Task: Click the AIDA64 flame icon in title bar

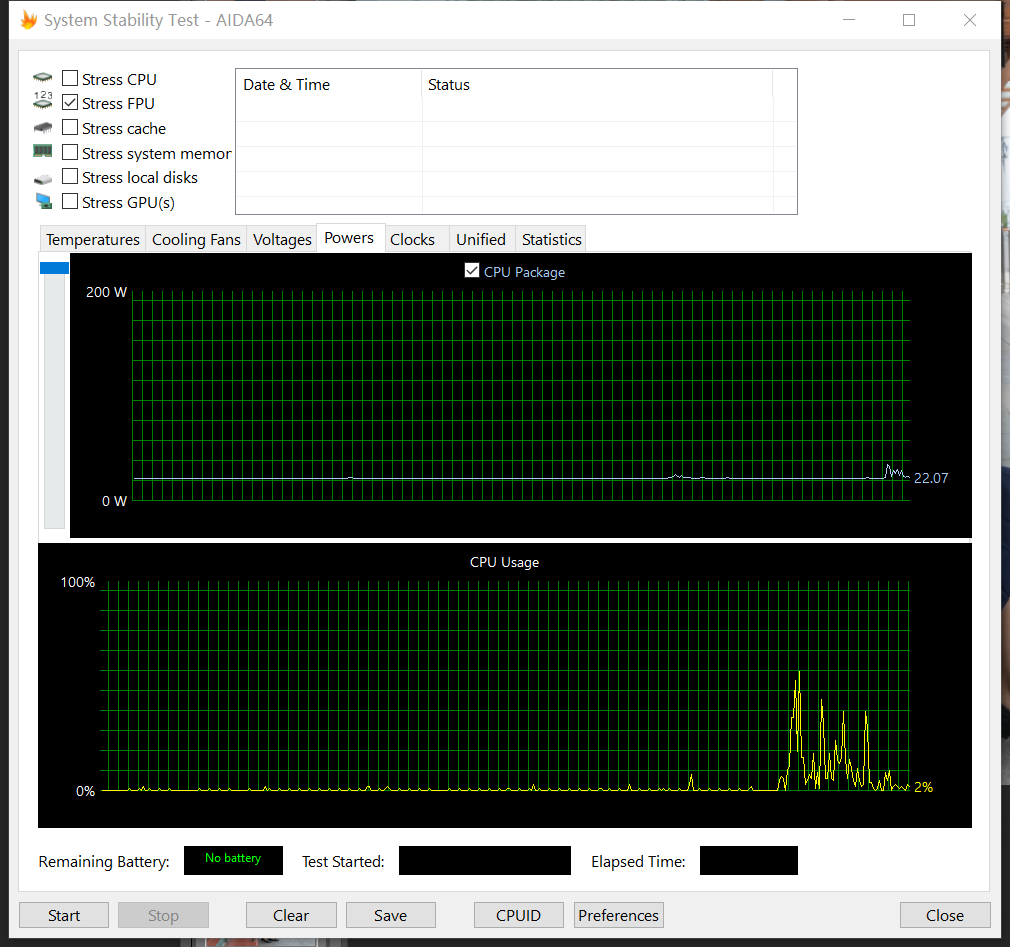Action: click(x=28, y=20)
